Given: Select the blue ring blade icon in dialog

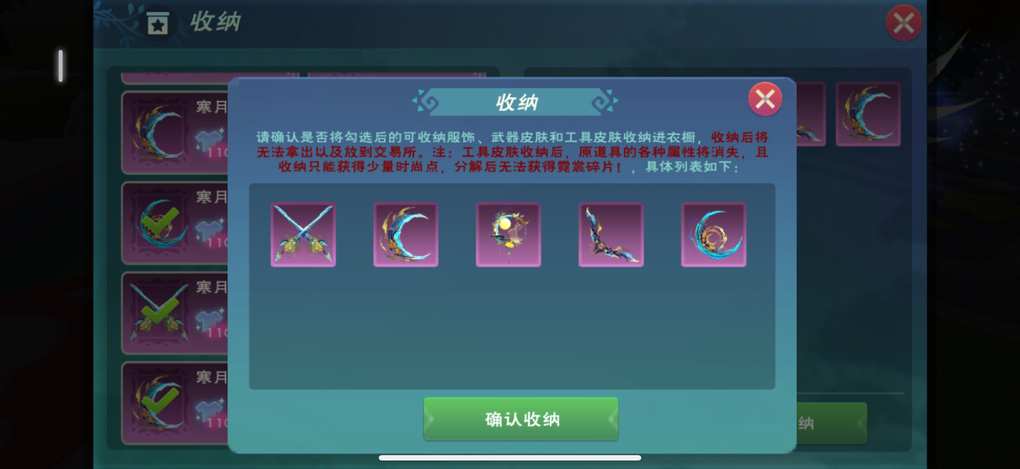Looking at the screenshot, I should [x=714, y=235].
